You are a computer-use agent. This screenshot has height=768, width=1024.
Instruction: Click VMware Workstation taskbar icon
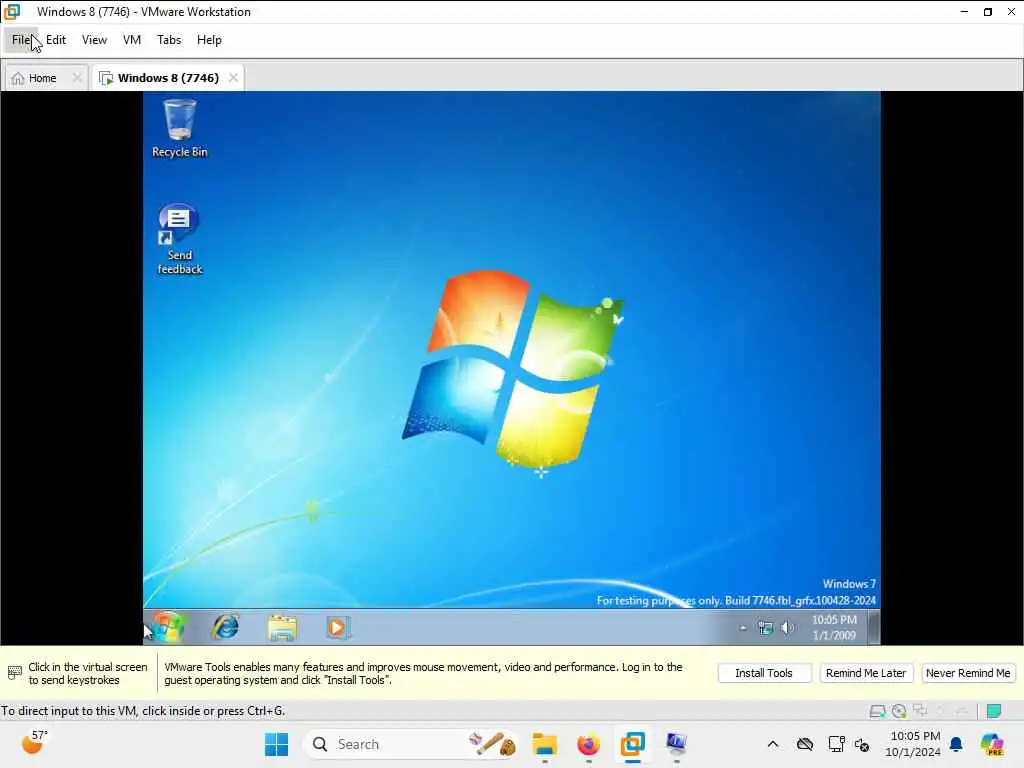632,744
